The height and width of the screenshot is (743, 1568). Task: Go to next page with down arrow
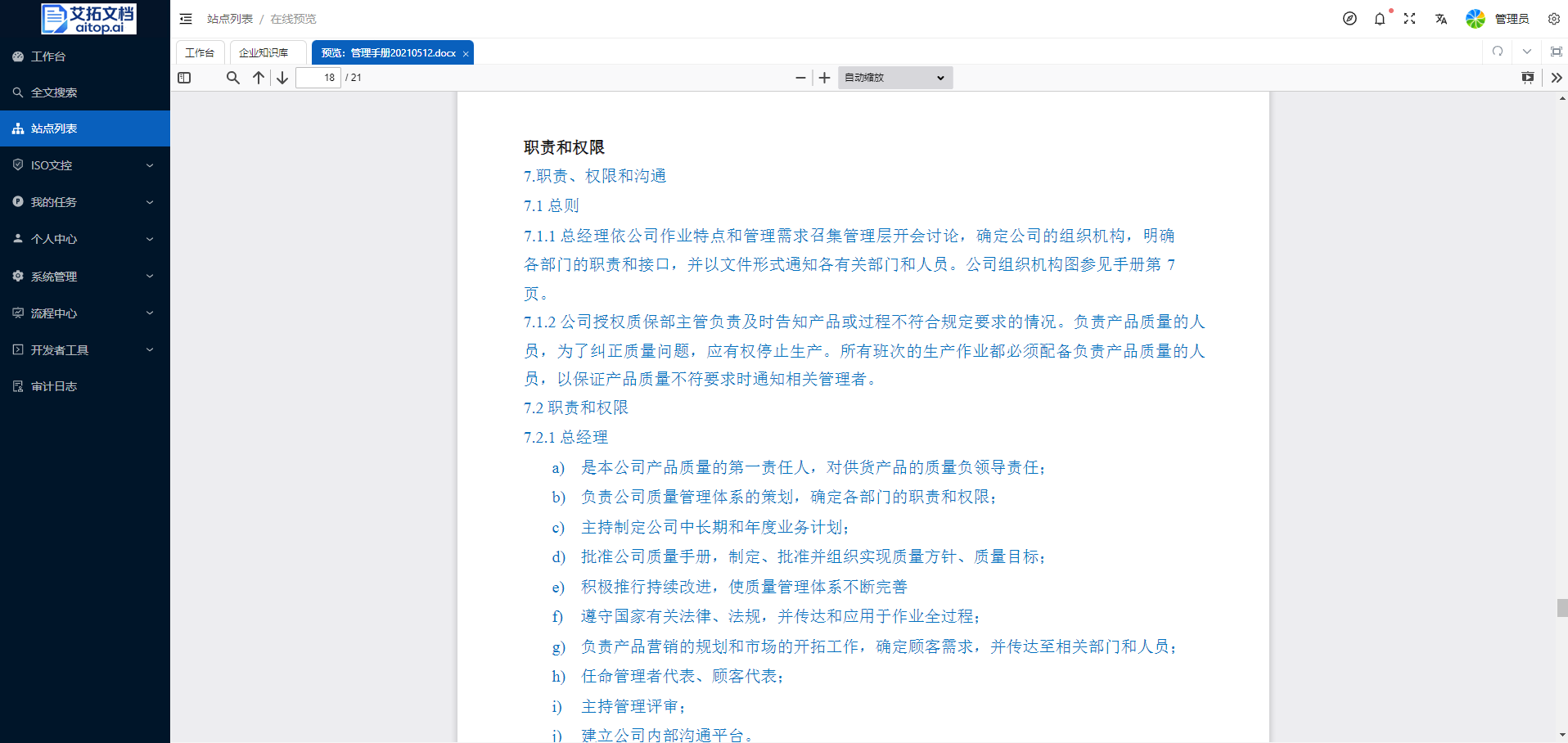coord(282,78)
